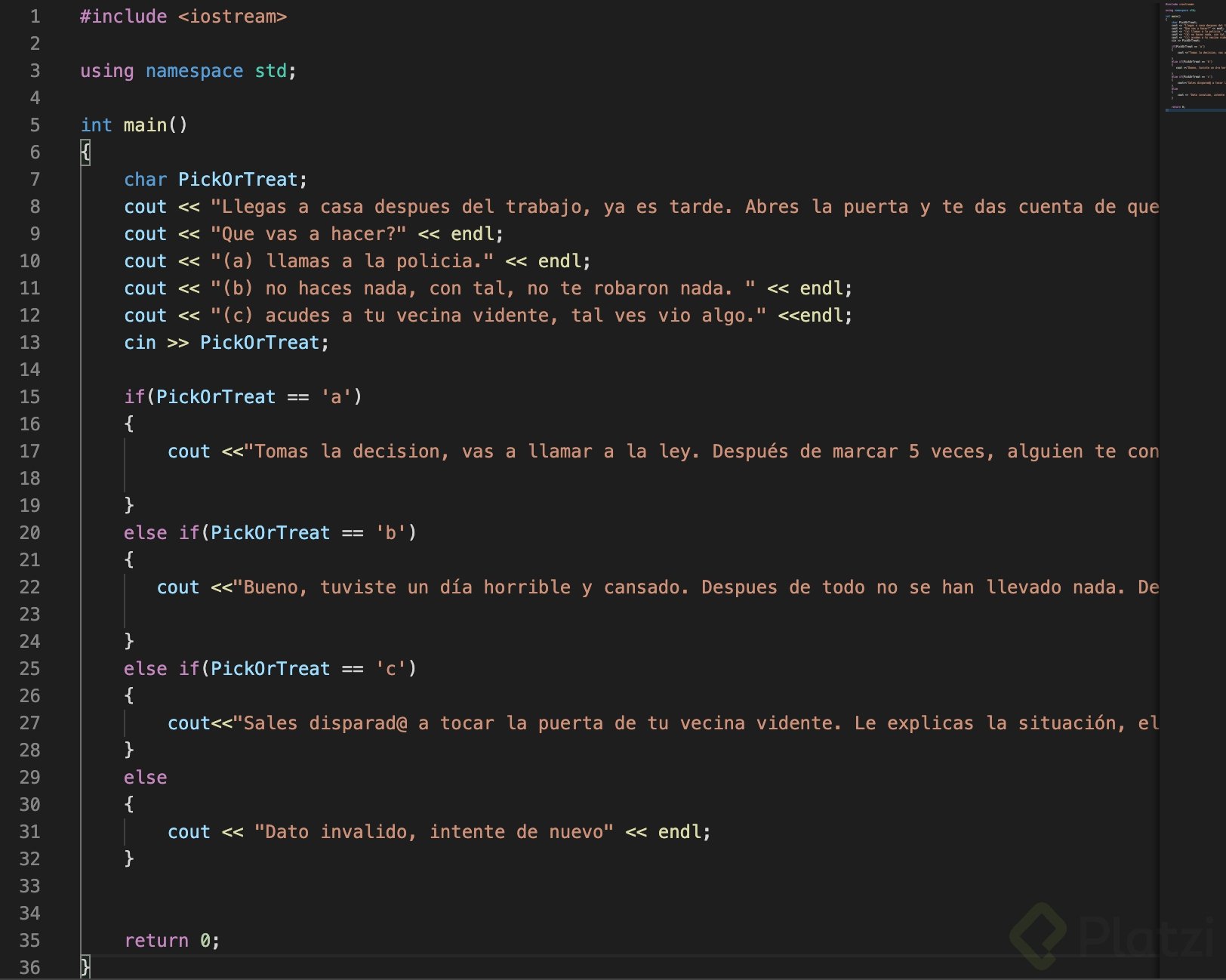Click the closing brace on line 36
This screenshot has width=1226, height=980.
(85, 968)
